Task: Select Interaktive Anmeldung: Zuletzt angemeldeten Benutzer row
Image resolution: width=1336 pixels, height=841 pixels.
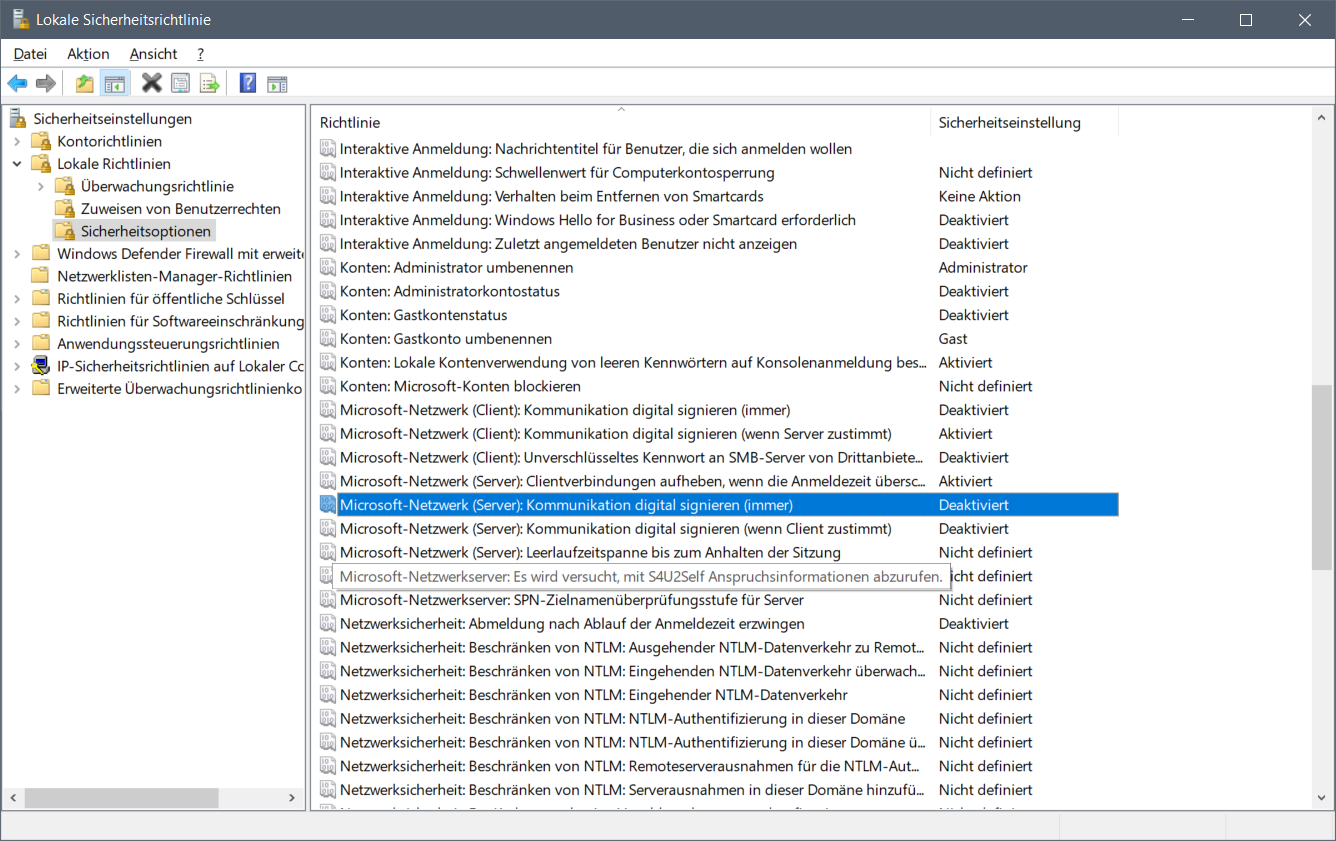Action: (x=568, y=244)
